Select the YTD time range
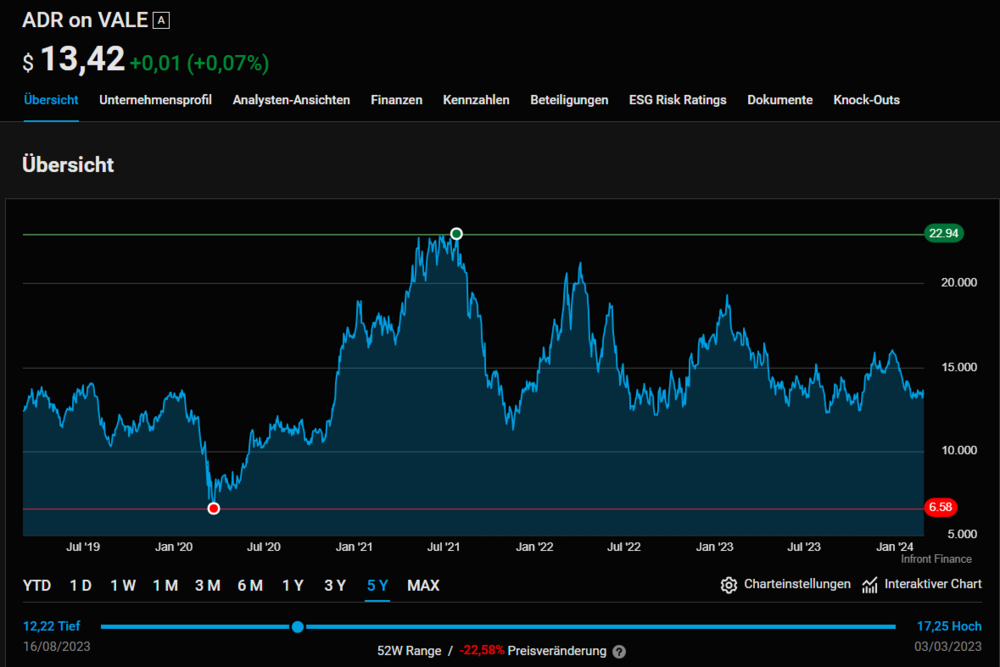 point(37,586)
